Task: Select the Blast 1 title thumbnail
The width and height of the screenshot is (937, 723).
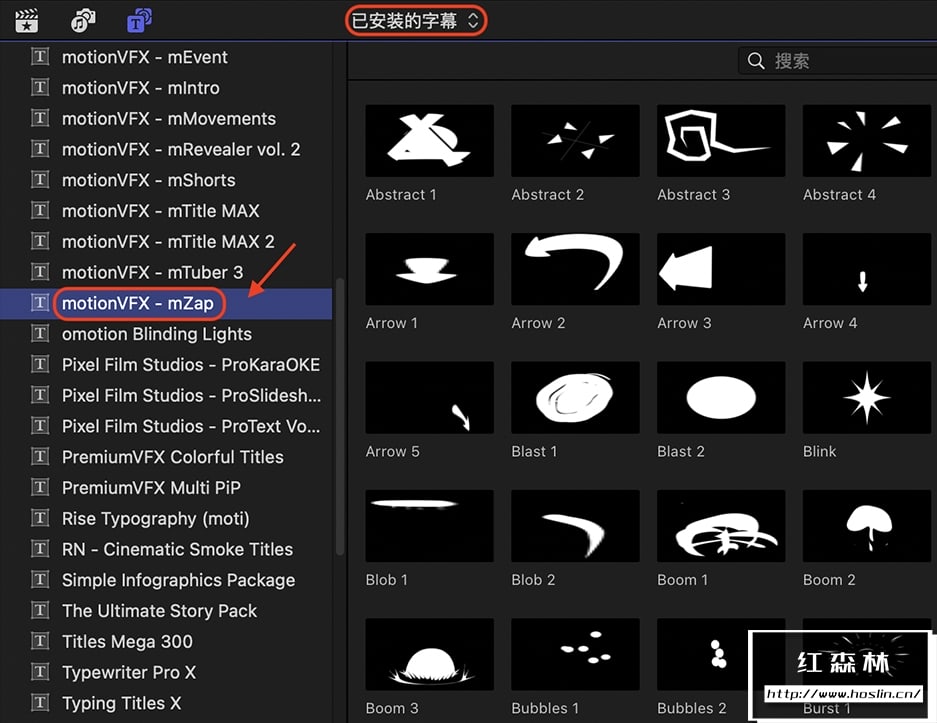Action: pos(575,397)
